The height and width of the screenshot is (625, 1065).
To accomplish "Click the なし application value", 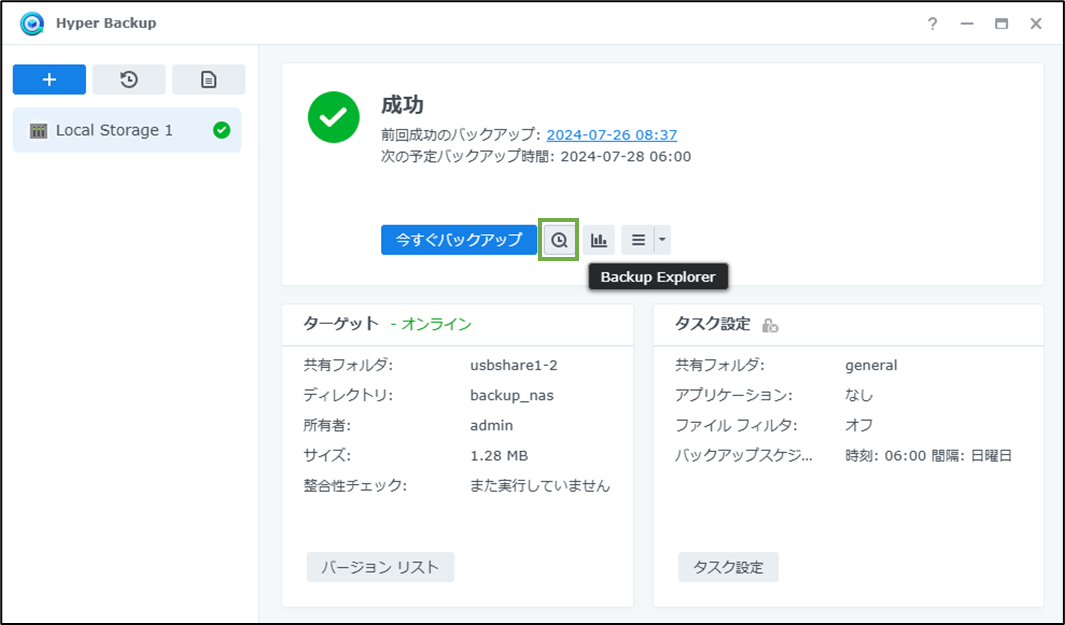I will click(859, 395).
